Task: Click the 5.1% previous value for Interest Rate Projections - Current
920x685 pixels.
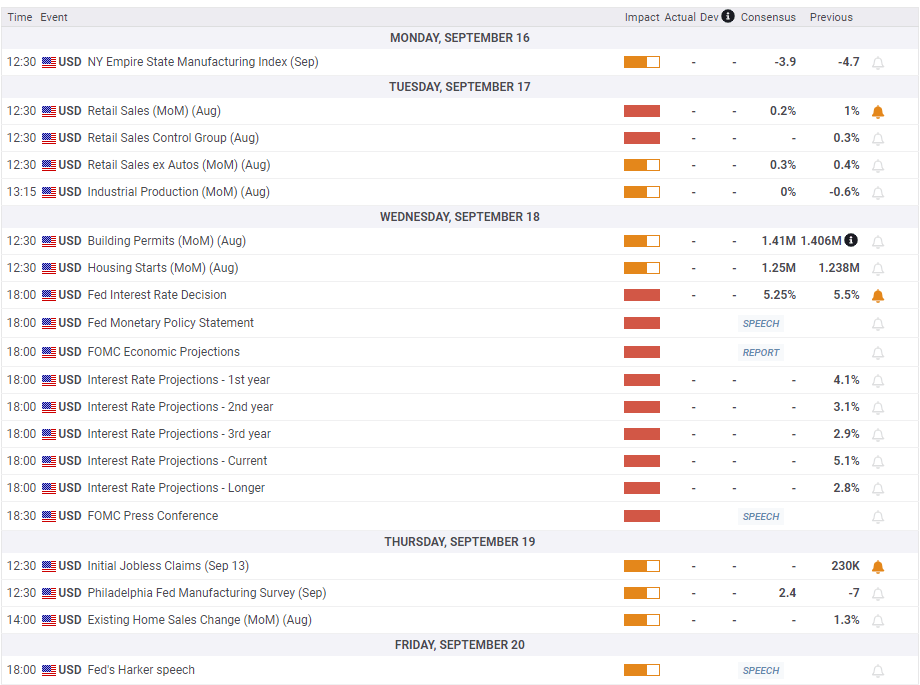Action: [x=847, y=461]
